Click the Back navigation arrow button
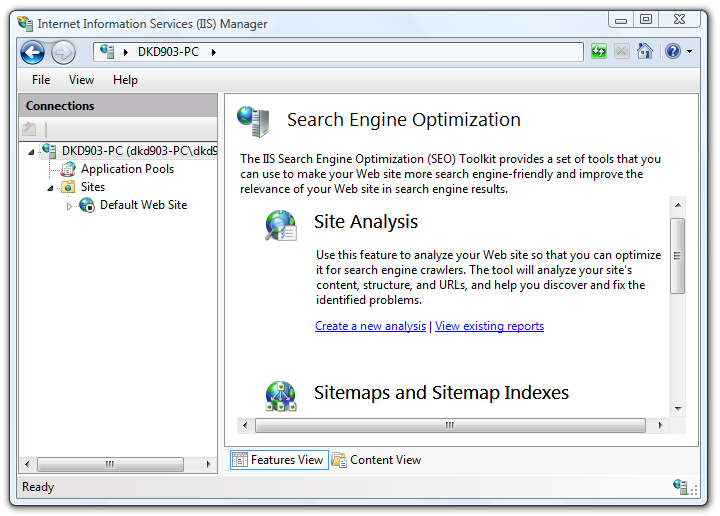The image size is (720, 516). pos(32,52)
